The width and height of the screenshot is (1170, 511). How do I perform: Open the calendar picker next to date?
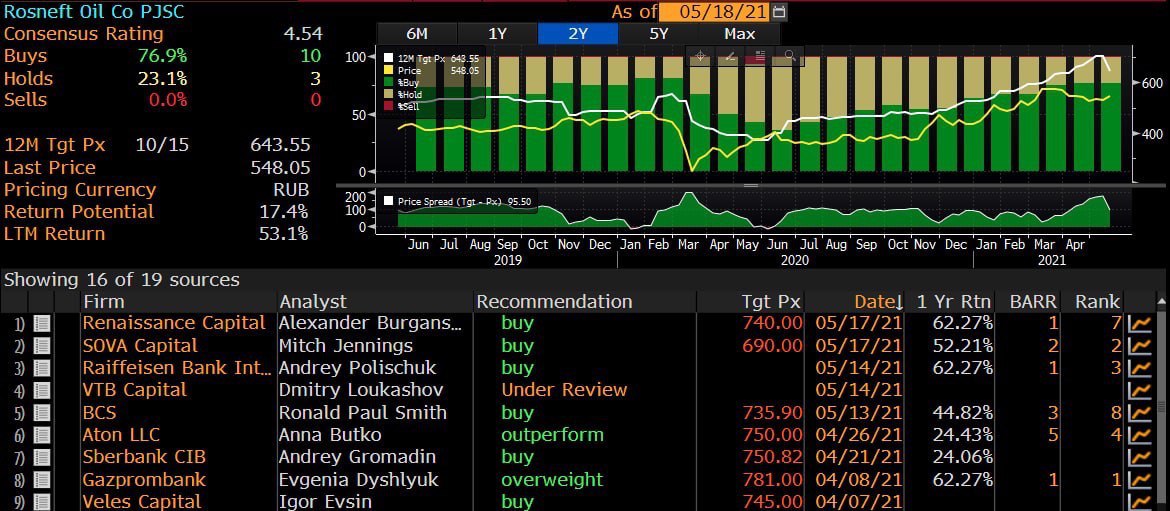click(780, 12)
